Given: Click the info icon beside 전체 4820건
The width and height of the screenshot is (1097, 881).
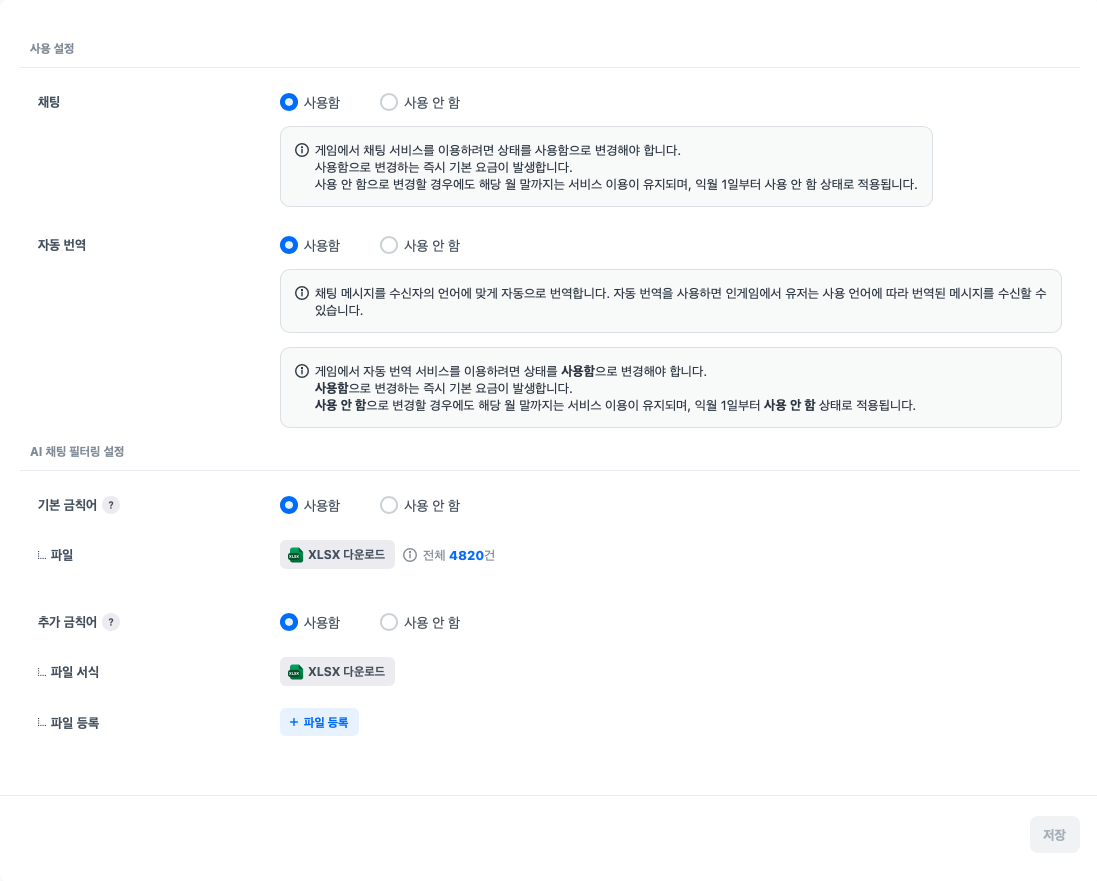Looking at the screenshot, I should (410, 555).
